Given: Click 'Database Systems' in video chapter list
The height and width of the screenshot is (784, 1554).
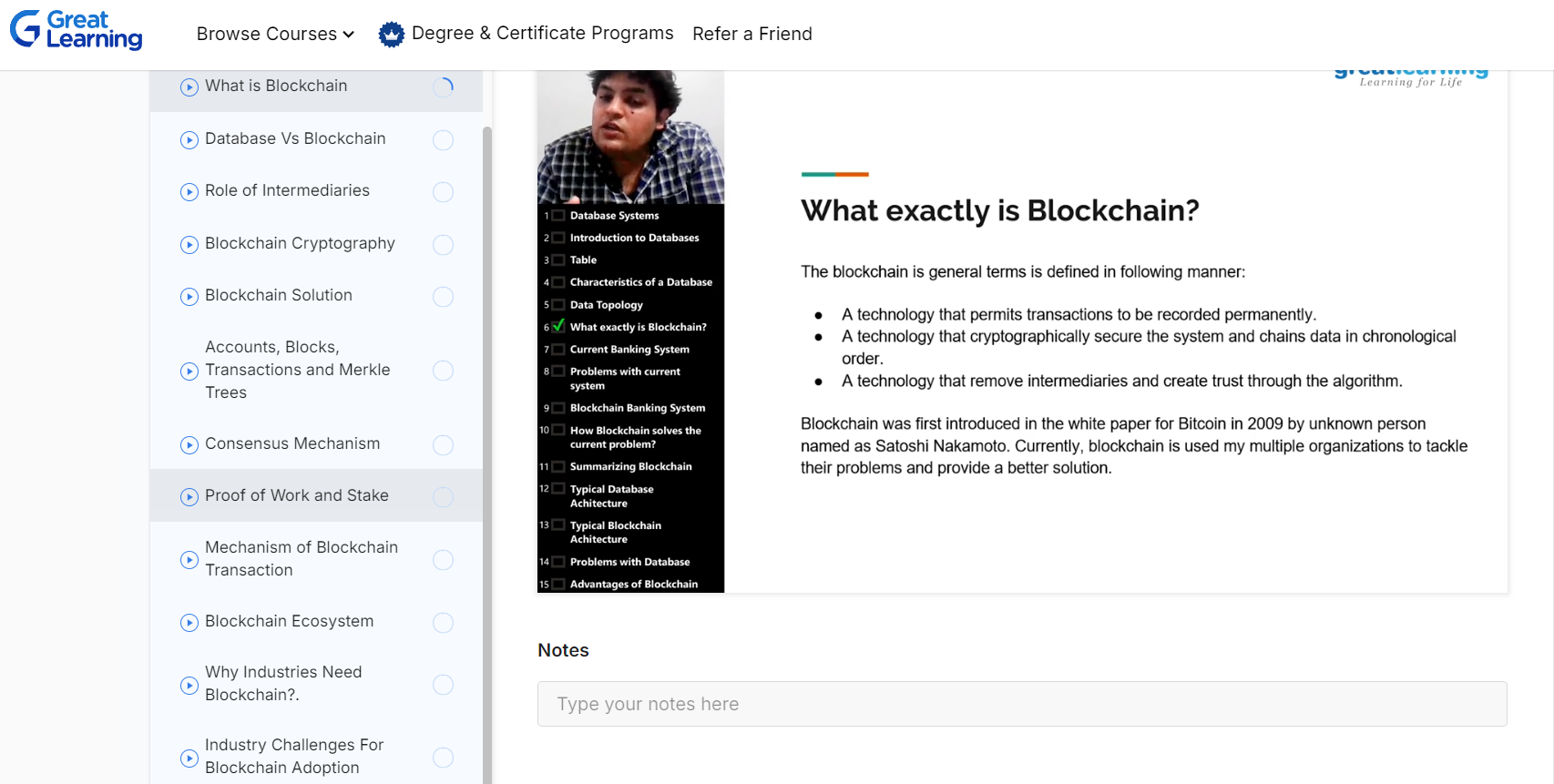Looking at the screenshot, I should (x=614, y=216).
